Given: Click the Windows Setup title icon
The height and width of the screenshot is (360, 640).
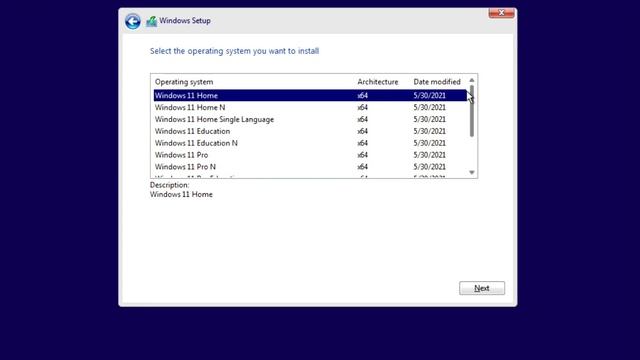Looking at the screenshot, I should pyautogui.click(x=151, y=21).
